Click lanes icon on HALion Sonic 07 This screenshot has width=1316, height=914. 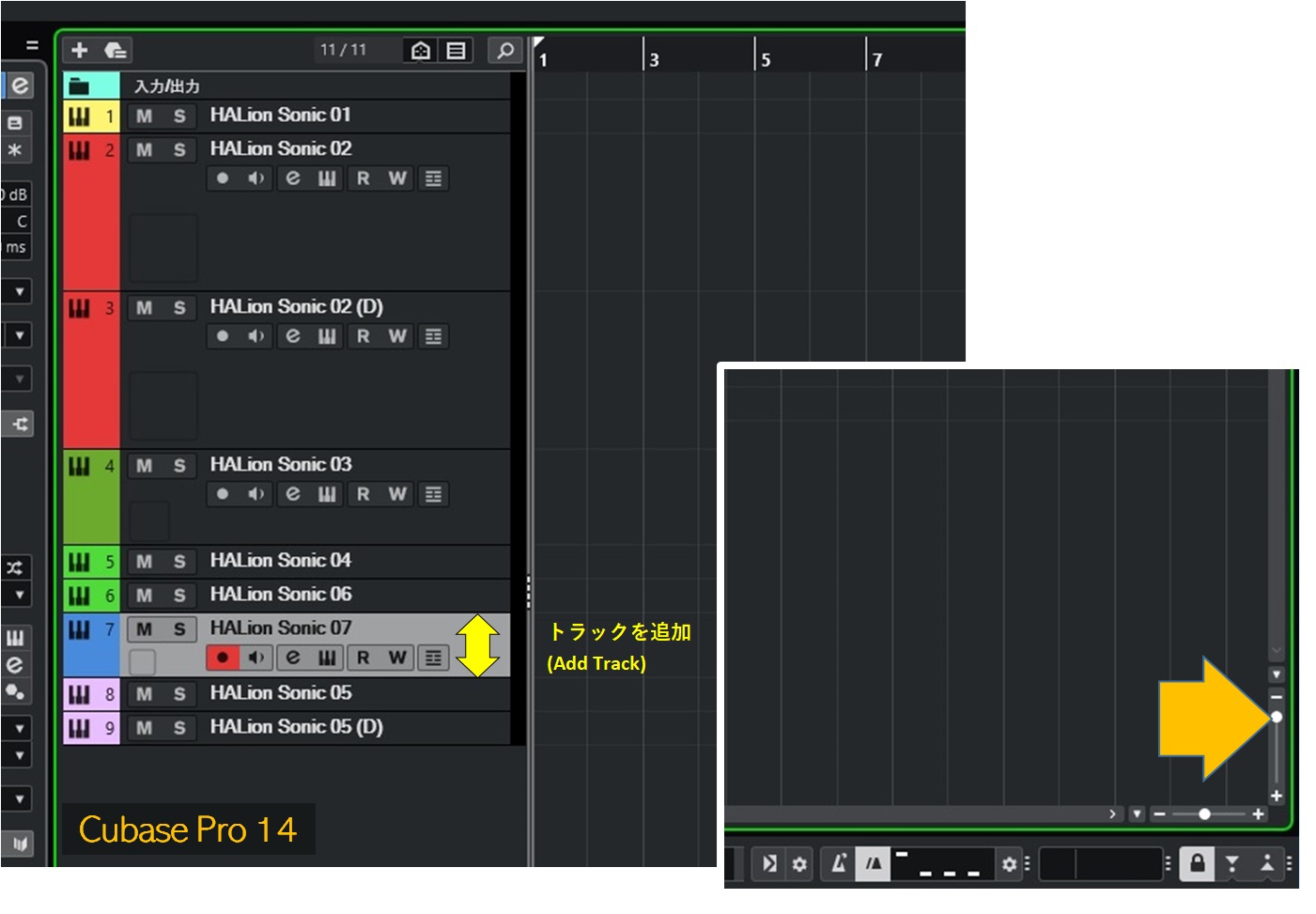(433, 658)
